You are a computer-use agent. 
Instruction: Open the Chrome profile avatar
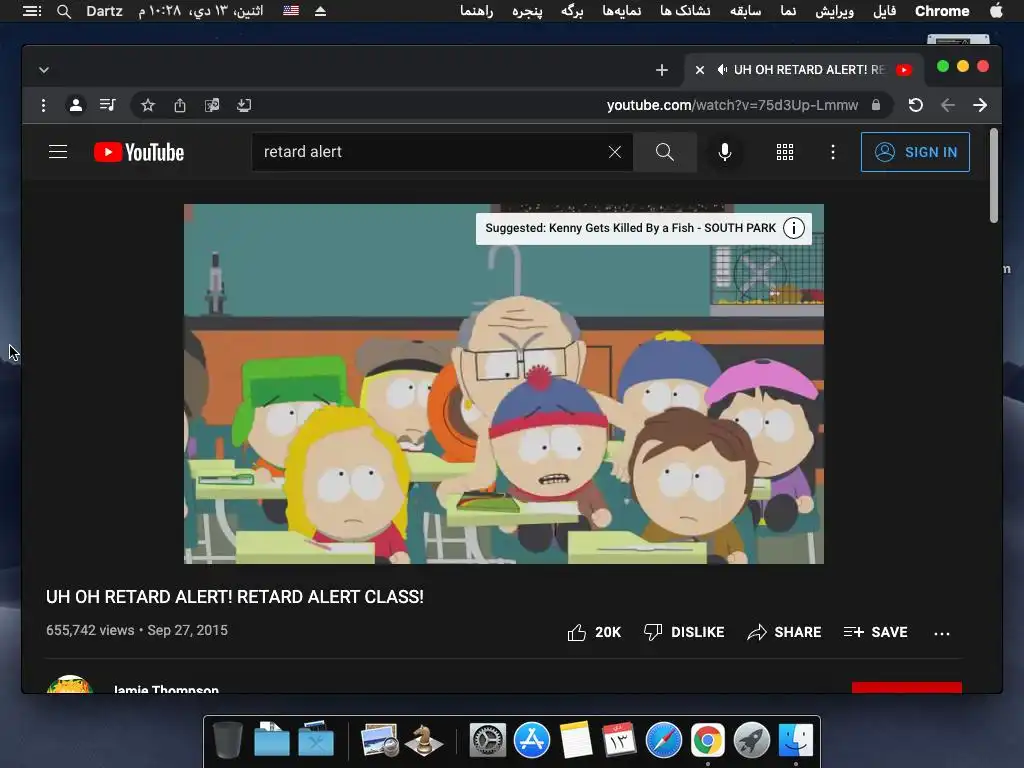click(76, 105)
